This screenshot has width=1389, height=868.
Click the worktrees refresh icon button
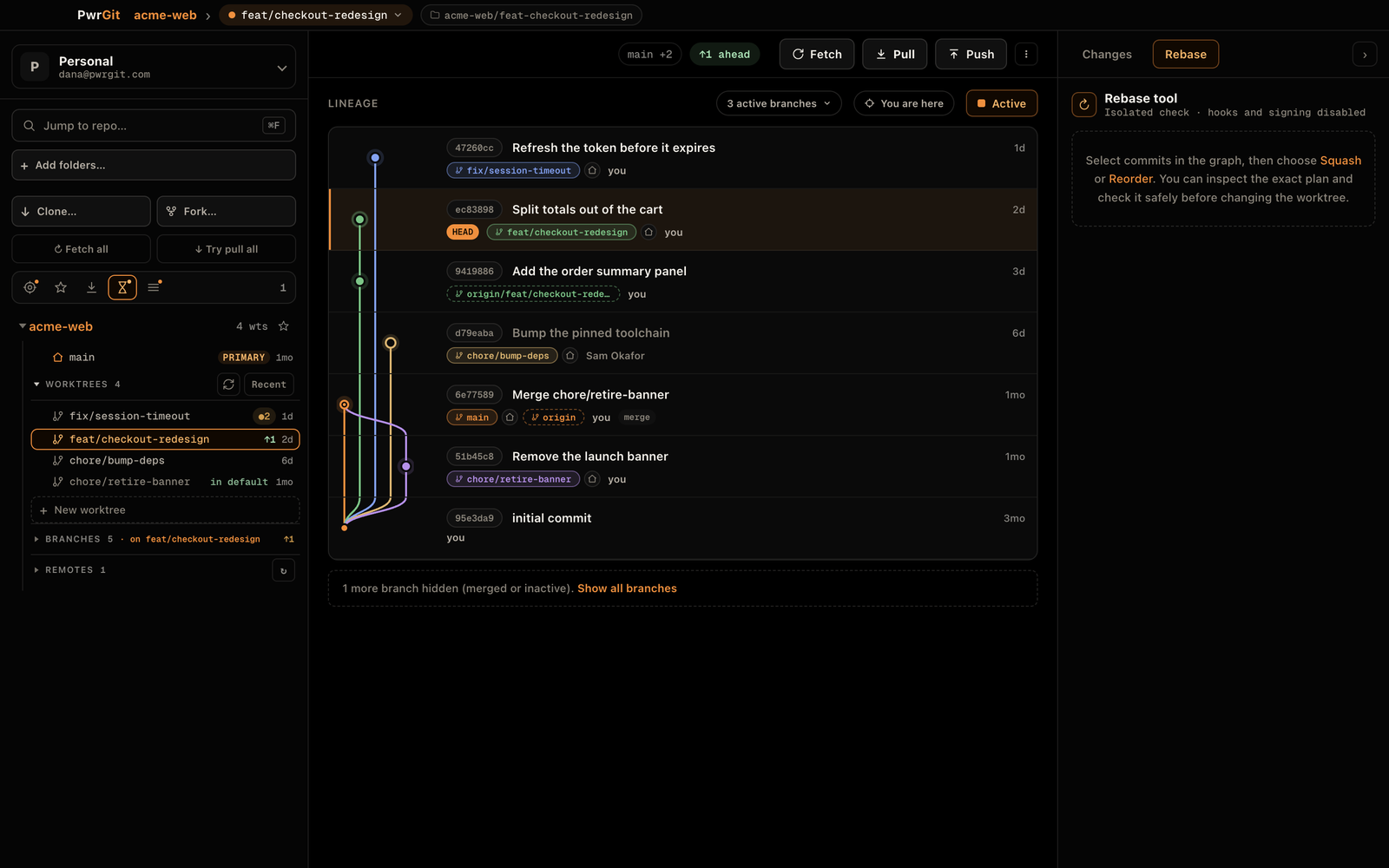point(228,385)
